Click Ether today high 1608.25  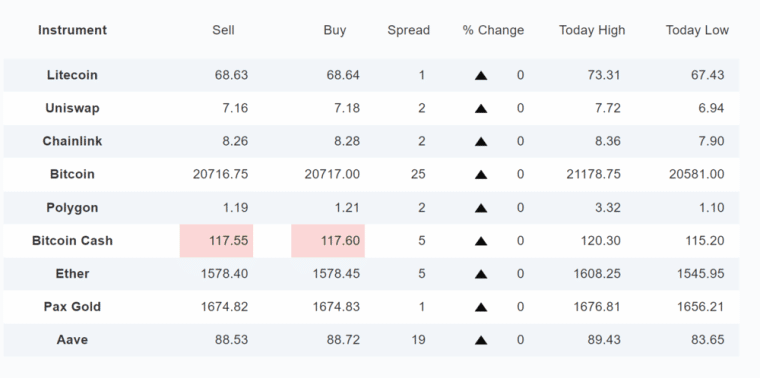[x=597, y=273]
